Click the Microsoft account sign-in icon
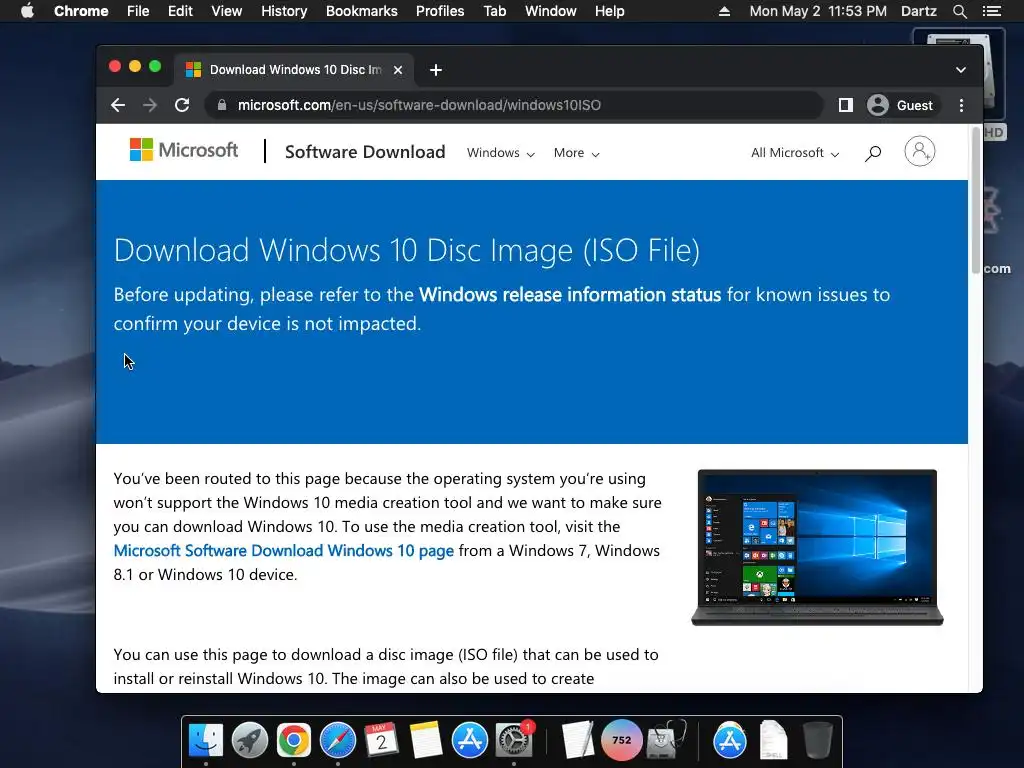This screenshot has height=768, width=1024. (x=920, y=152)
